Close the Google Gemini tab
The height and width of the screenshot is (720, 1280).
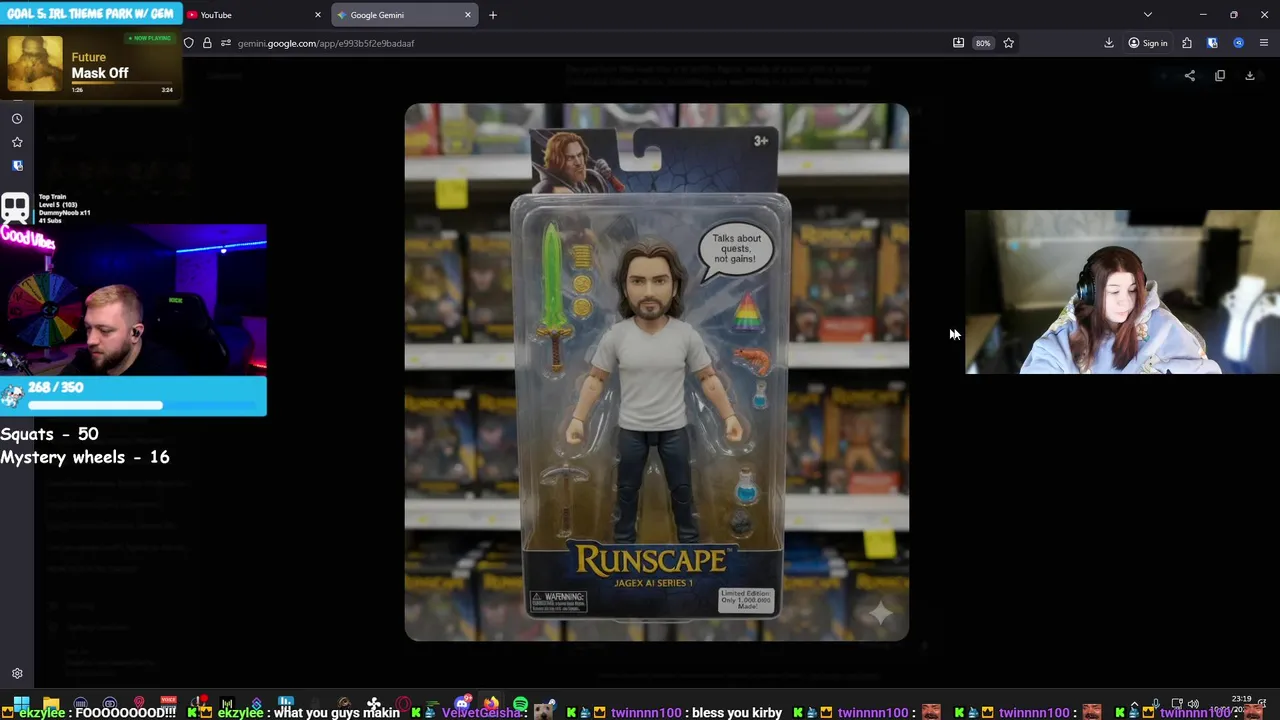coord(467,15)
